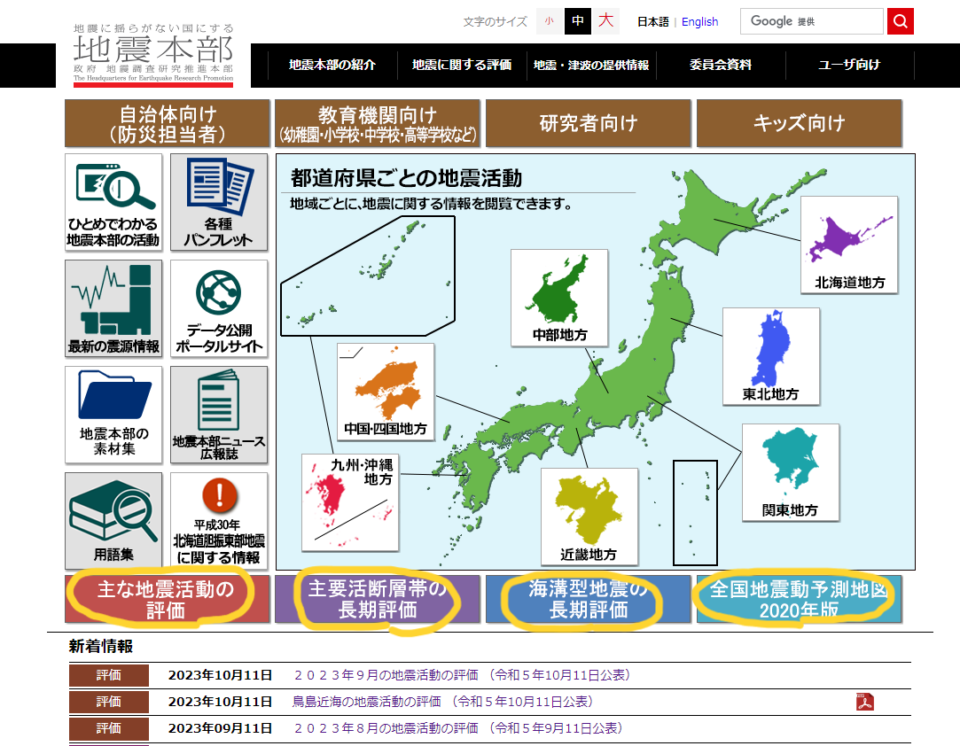960x746 pixels.
Task: Select the 研究者向け tab
Action: pos(588,124)
